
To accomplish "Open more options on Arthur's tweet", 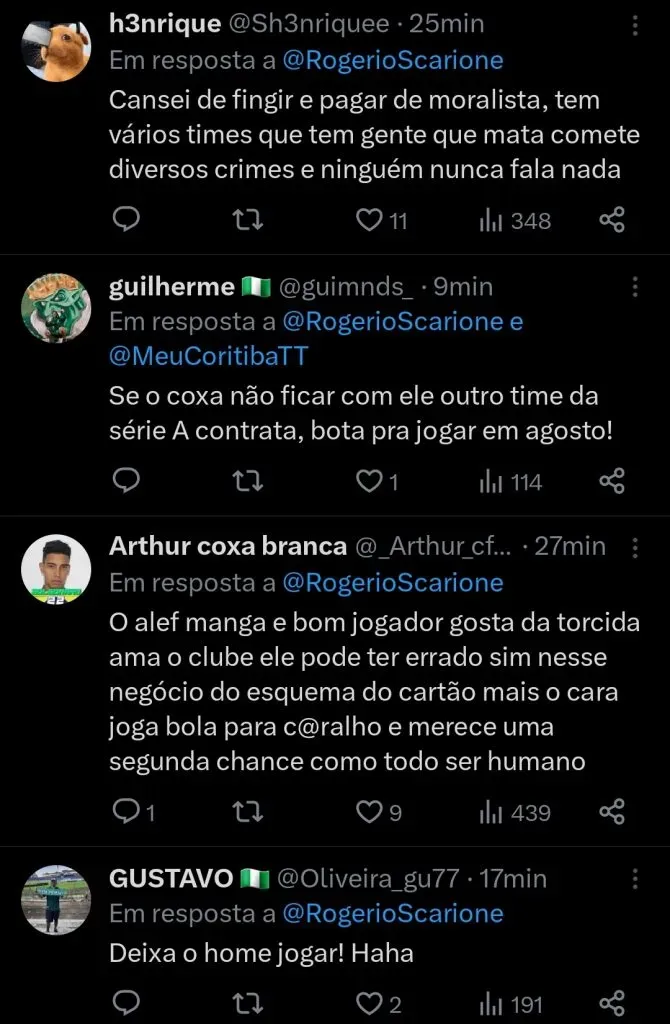I will click(634, 547).
